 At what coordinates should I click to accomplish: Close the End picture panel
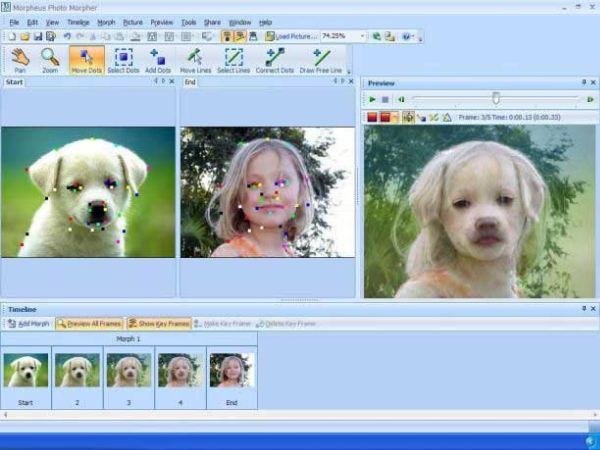[x=351, y=81]
